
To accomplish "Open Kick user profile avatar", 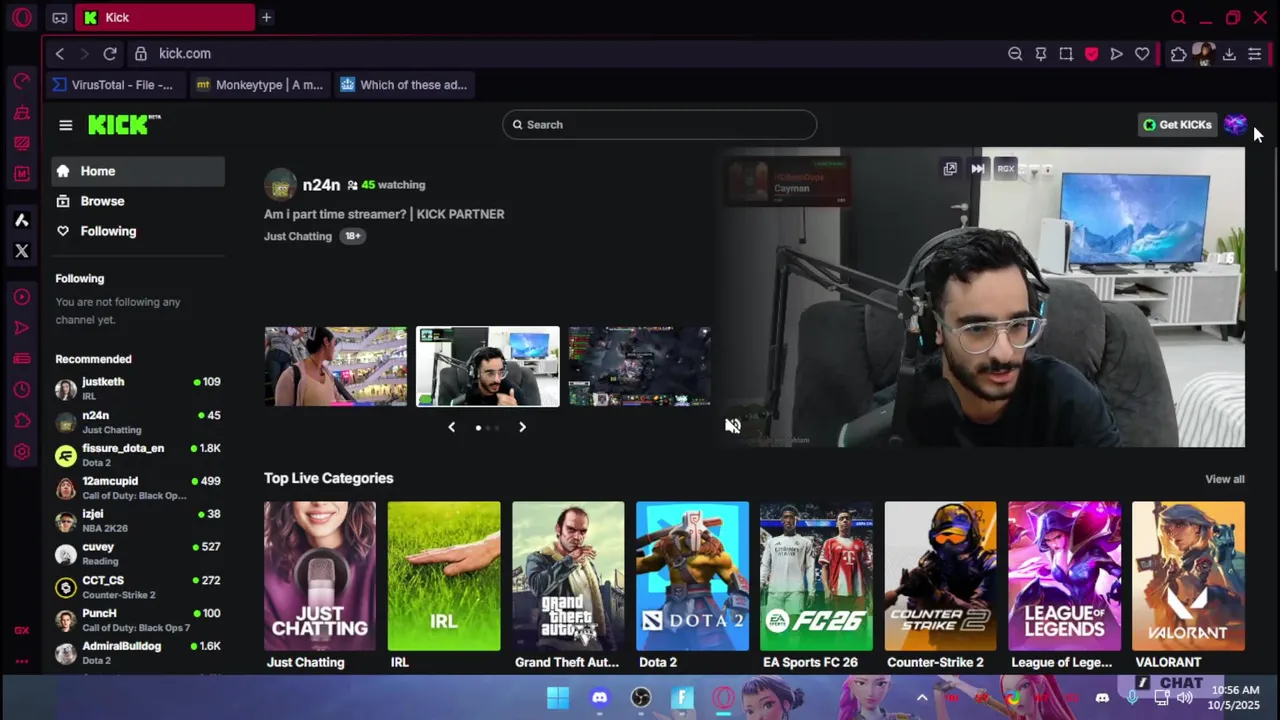I will (x=1235, y=124).
